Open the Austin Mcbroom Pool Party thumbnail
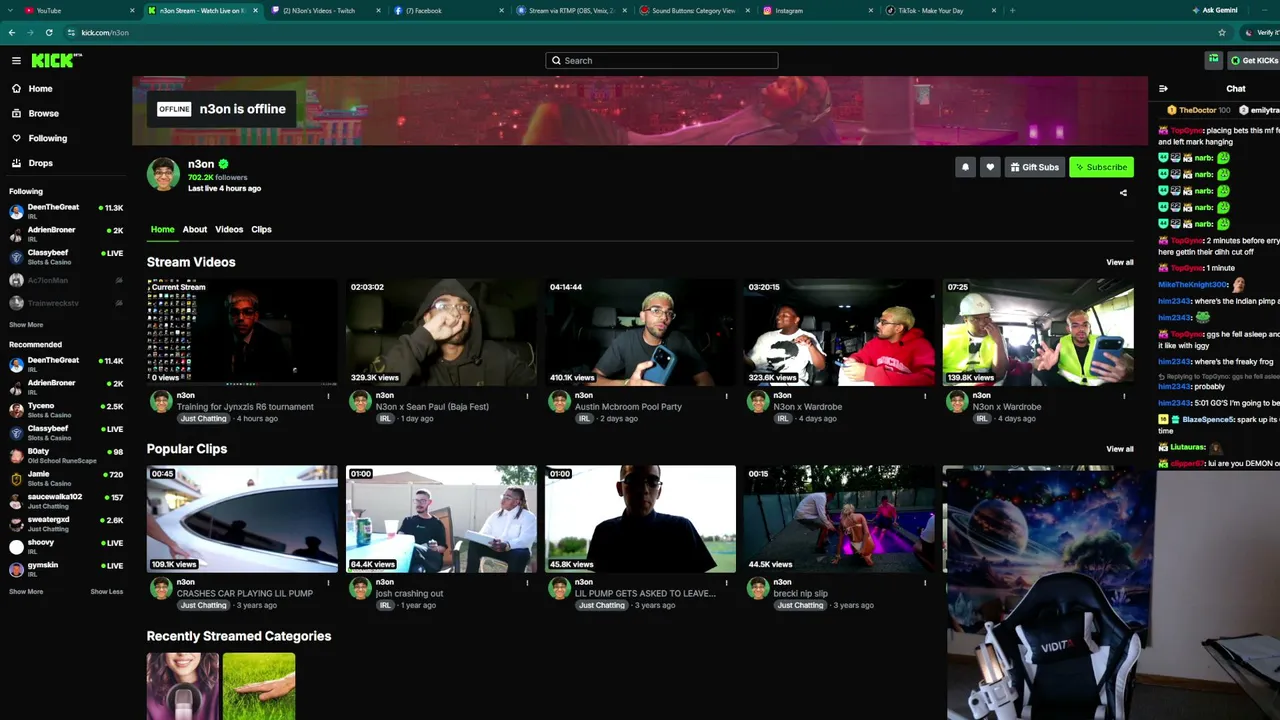1280x720 pixels. coord(640,332)
